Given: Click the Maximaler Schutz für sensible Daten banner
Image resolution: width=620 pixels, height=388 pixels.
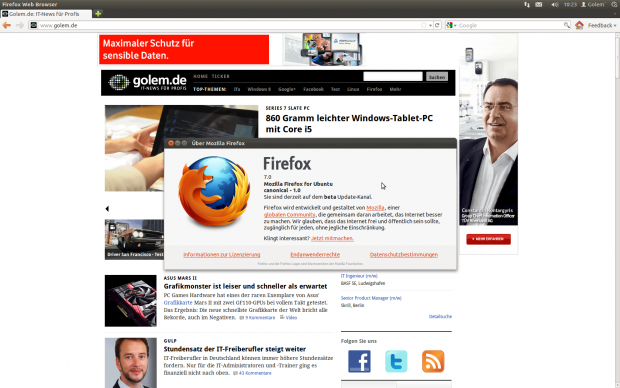Looking at the screenshot, I should point(184,49).
